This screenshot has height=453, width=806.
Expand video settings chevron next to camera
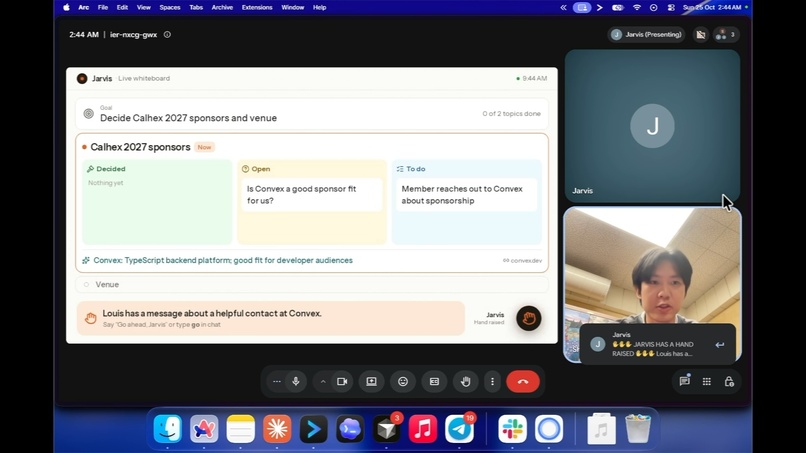[323, 382]
